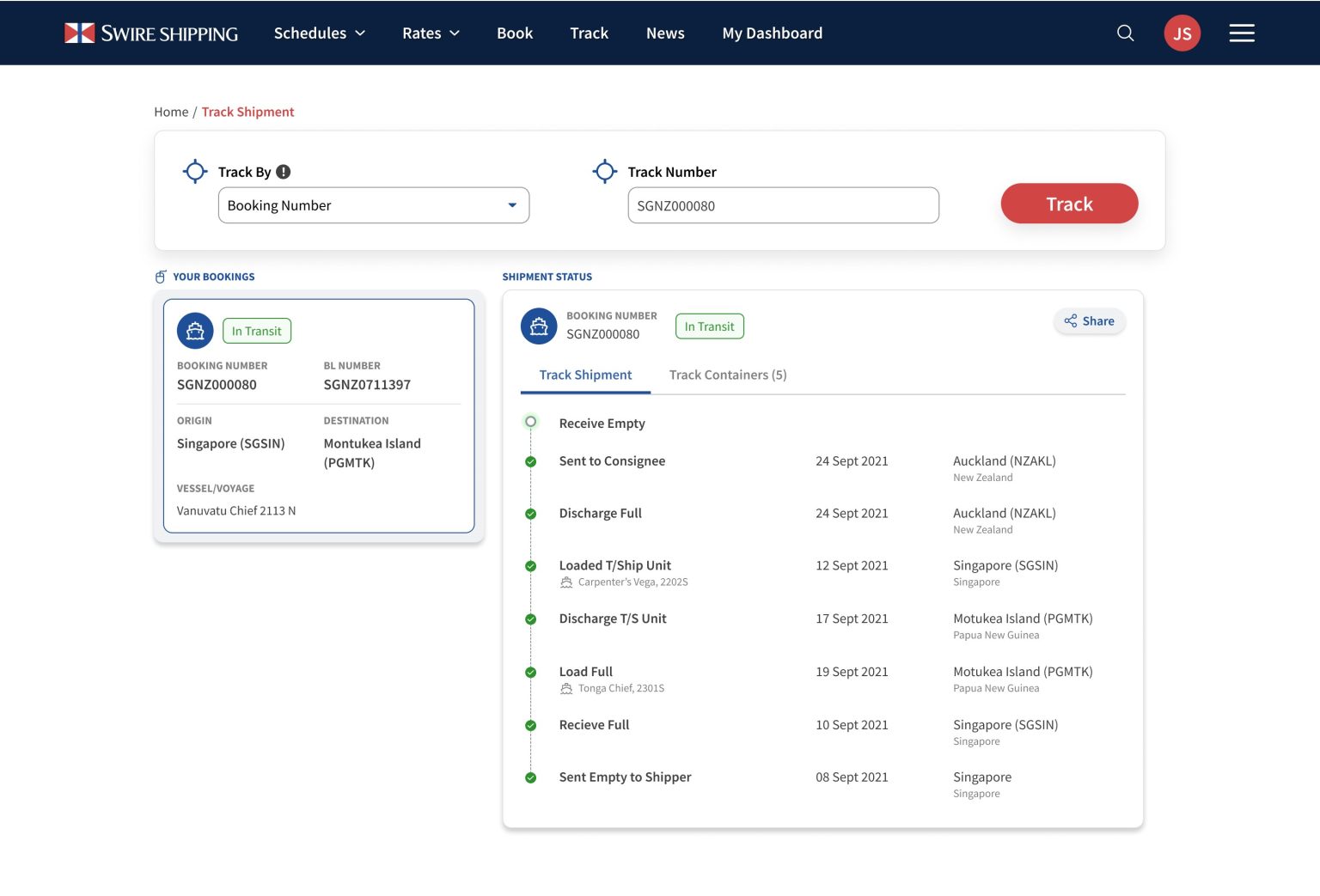The image size is (1320, 896).
Task: Click the share icon in Share button
Action: coord(1071,320)
